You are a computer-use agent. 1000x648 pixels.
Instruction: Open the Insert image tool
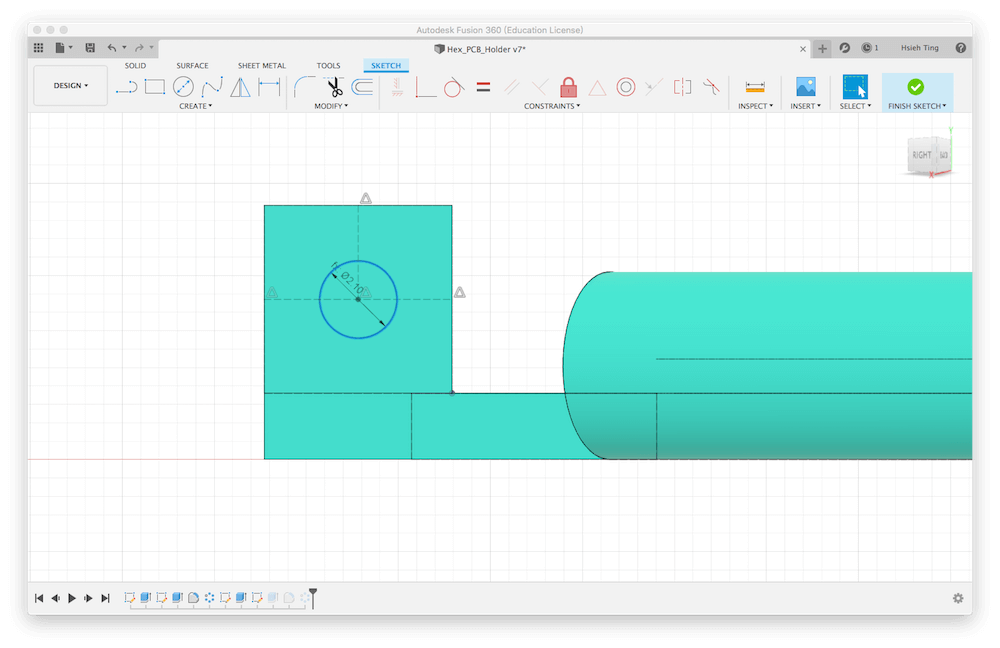point(805,87)
